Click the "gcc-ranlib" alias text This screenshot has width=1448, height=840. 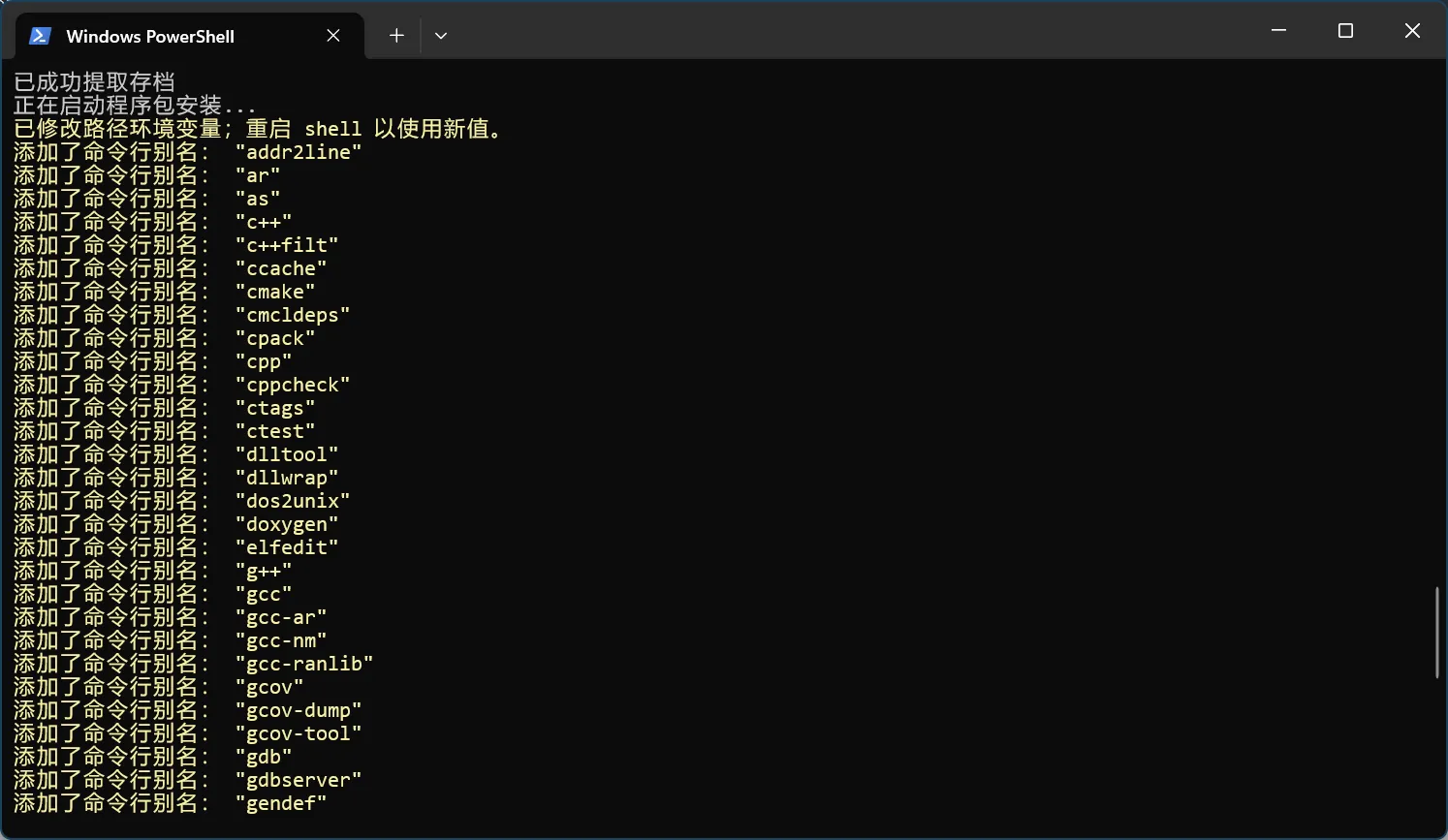pyautogui.click(x=303, y=664)
